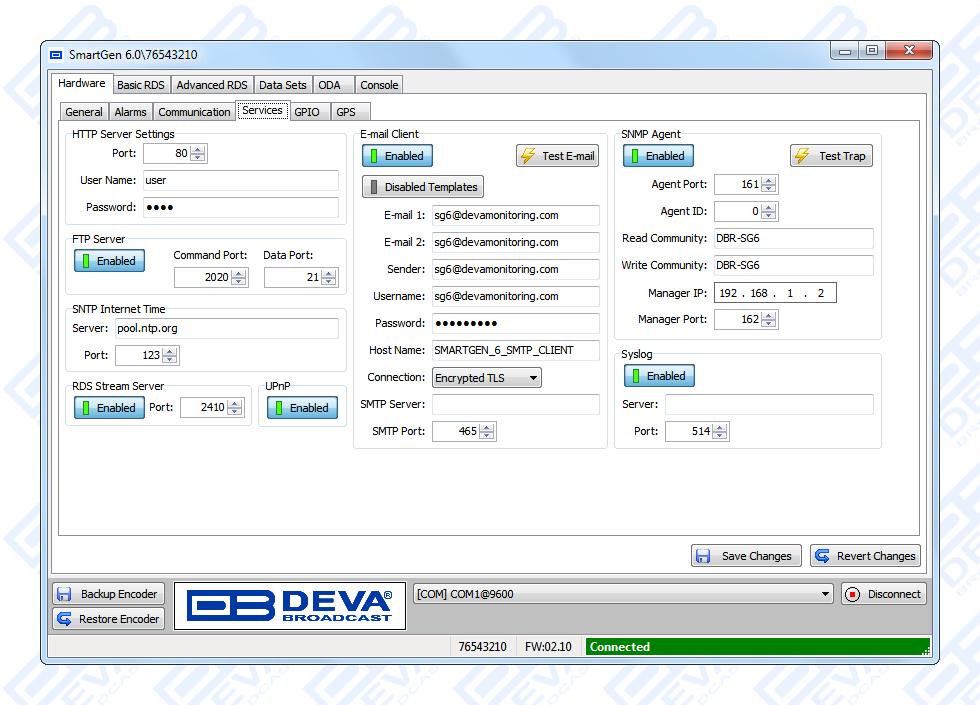Click Restore Encoder button
The image size is (980, 705).
click(x=108, y=619)
